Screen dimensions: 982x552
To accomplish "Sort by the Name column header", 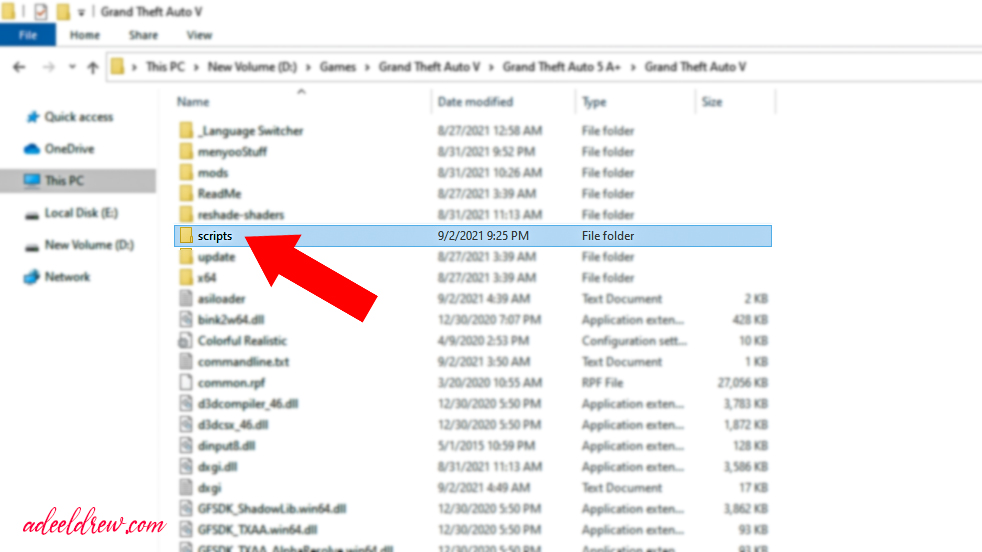I will pos(193,102).
